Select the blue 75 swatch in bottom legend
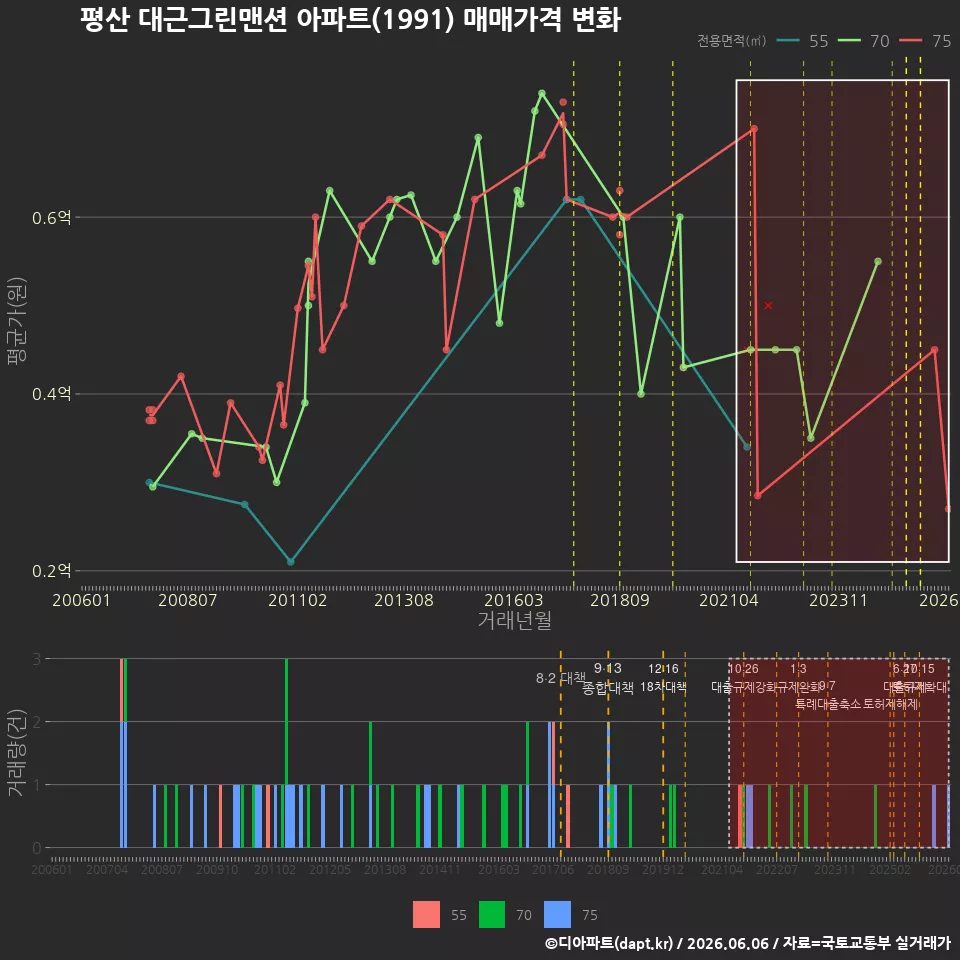This screenshot has width=960, height=960. coord(557,915)
